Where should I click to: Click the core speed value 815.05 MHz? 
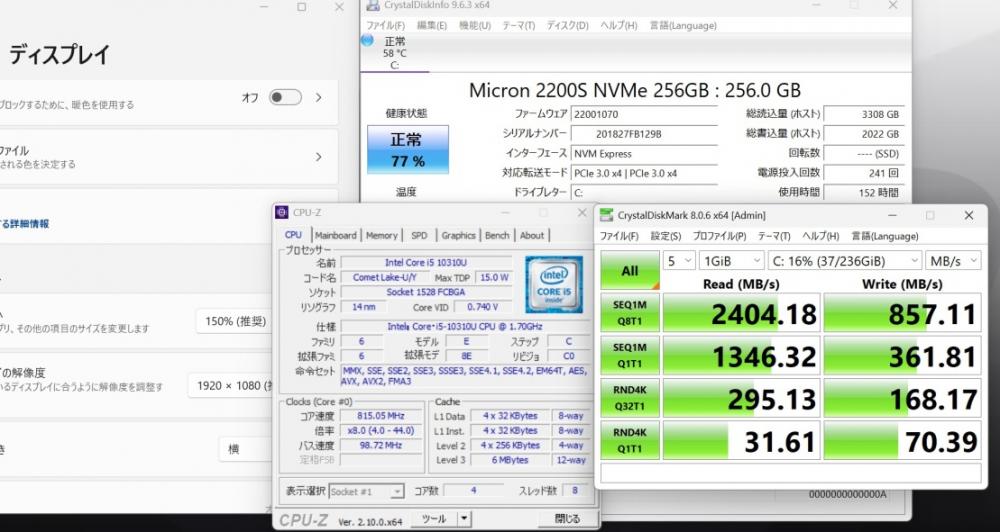pyautogui.click(x=380, y=416)
